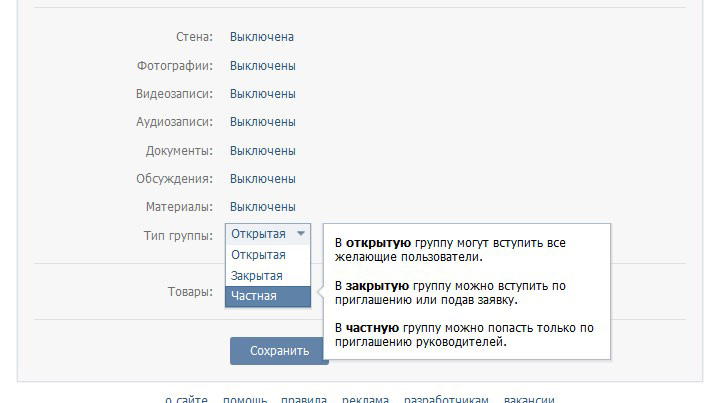This screenshot has height=403, width=722.
Task: Change the Документы setting value
Action: 262,151
